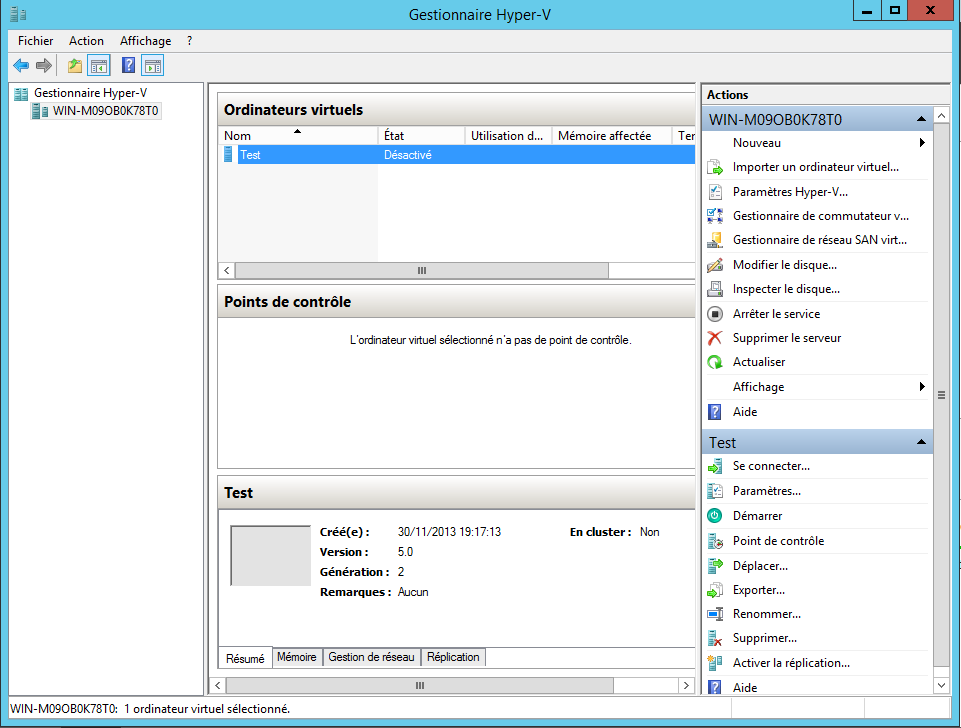The image size is (961, 728).
Task: Select WIN-M09OB0K78T0 server in tree
Action: pos(105,111)
